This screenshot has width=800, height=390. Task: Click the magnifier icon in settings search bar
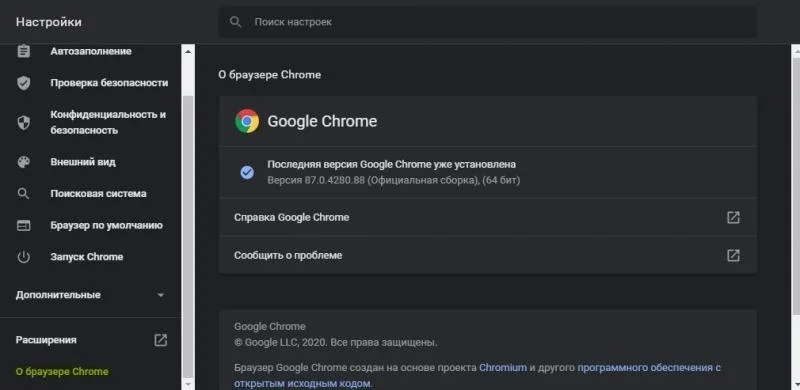[235, 22]
